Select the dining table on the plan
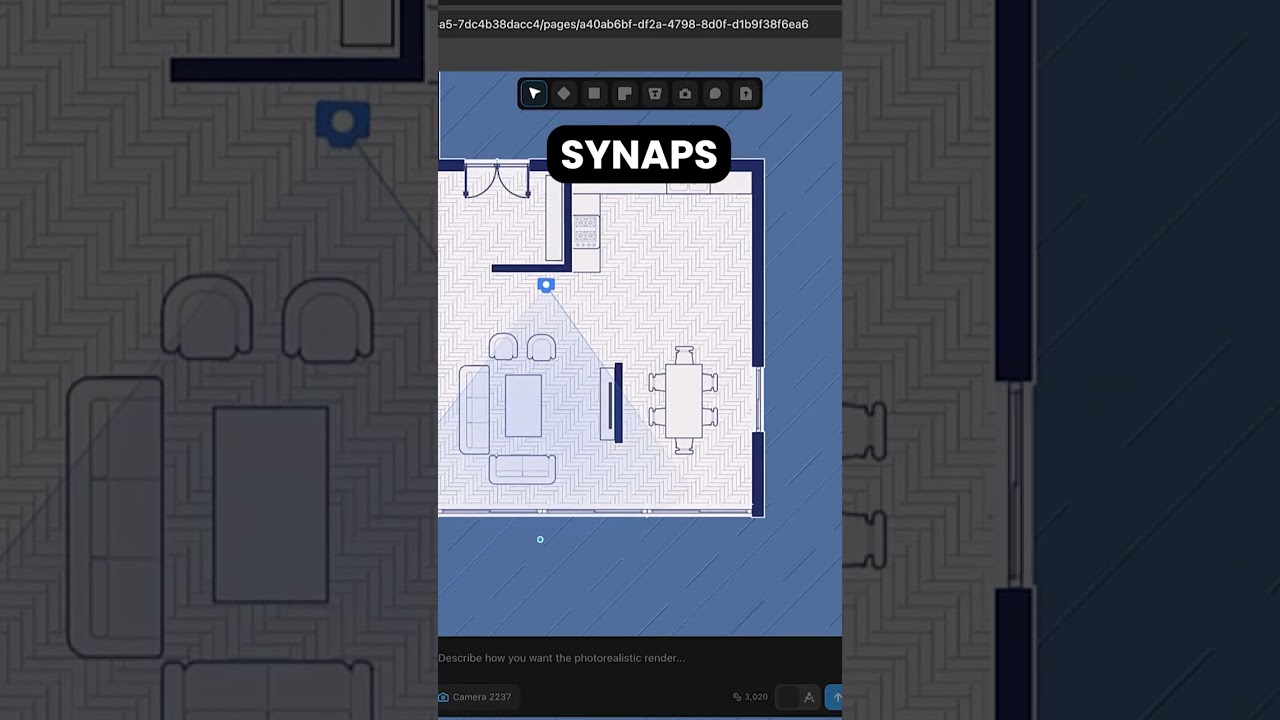The width and height of the screenshot is (1280, 720). pos(684,400)
